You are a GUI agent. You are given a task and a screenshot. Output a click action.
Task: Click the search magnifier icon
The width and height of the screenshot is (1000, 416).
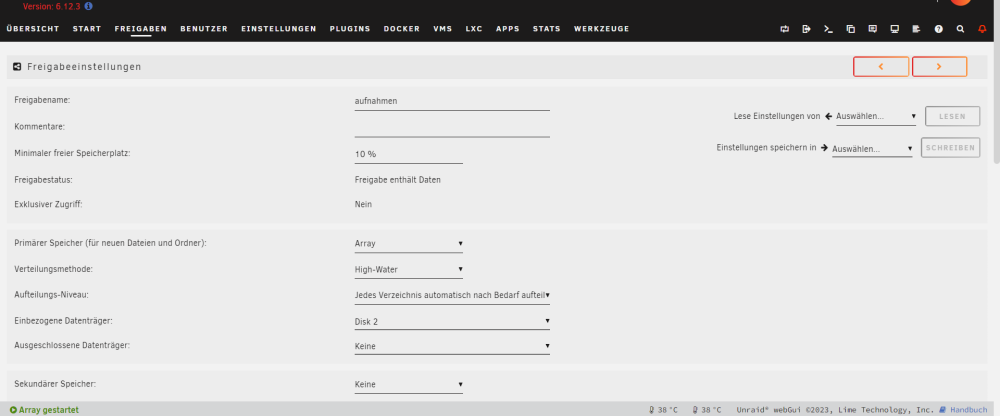click(x=960, y=29)
